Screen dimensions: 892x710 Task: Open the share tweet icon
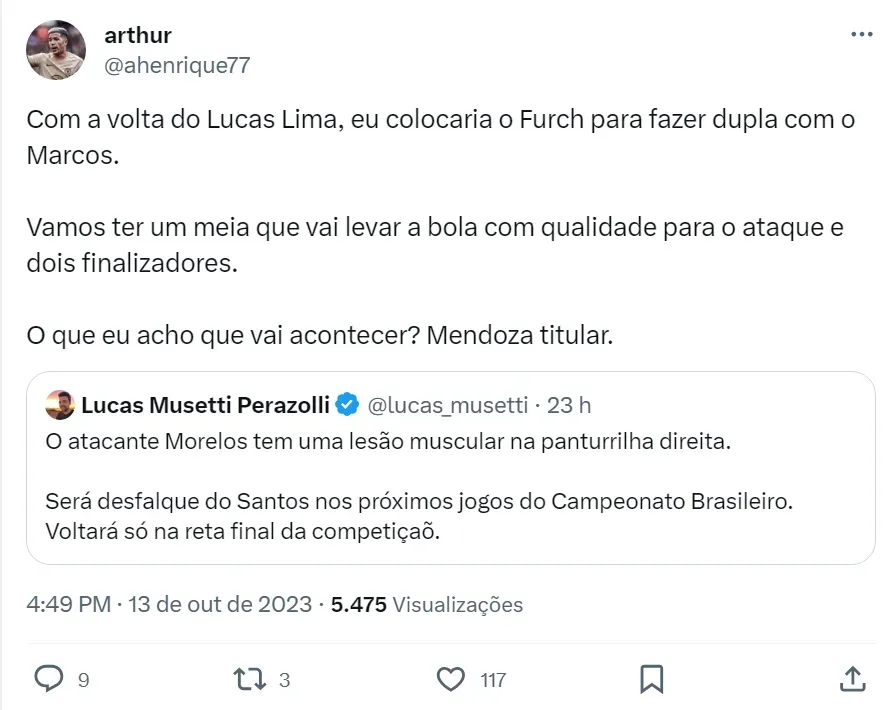(852, 679)
